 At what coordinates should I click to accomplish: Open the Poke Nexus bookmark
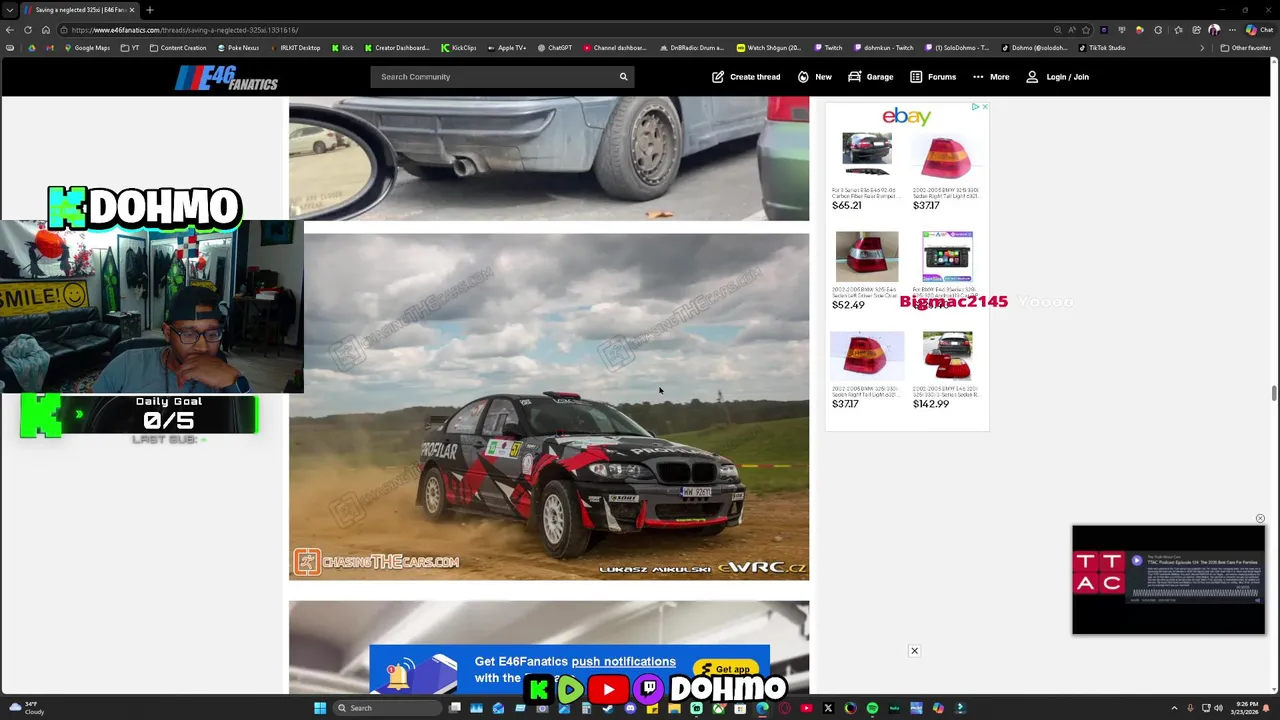pos(238,48)
